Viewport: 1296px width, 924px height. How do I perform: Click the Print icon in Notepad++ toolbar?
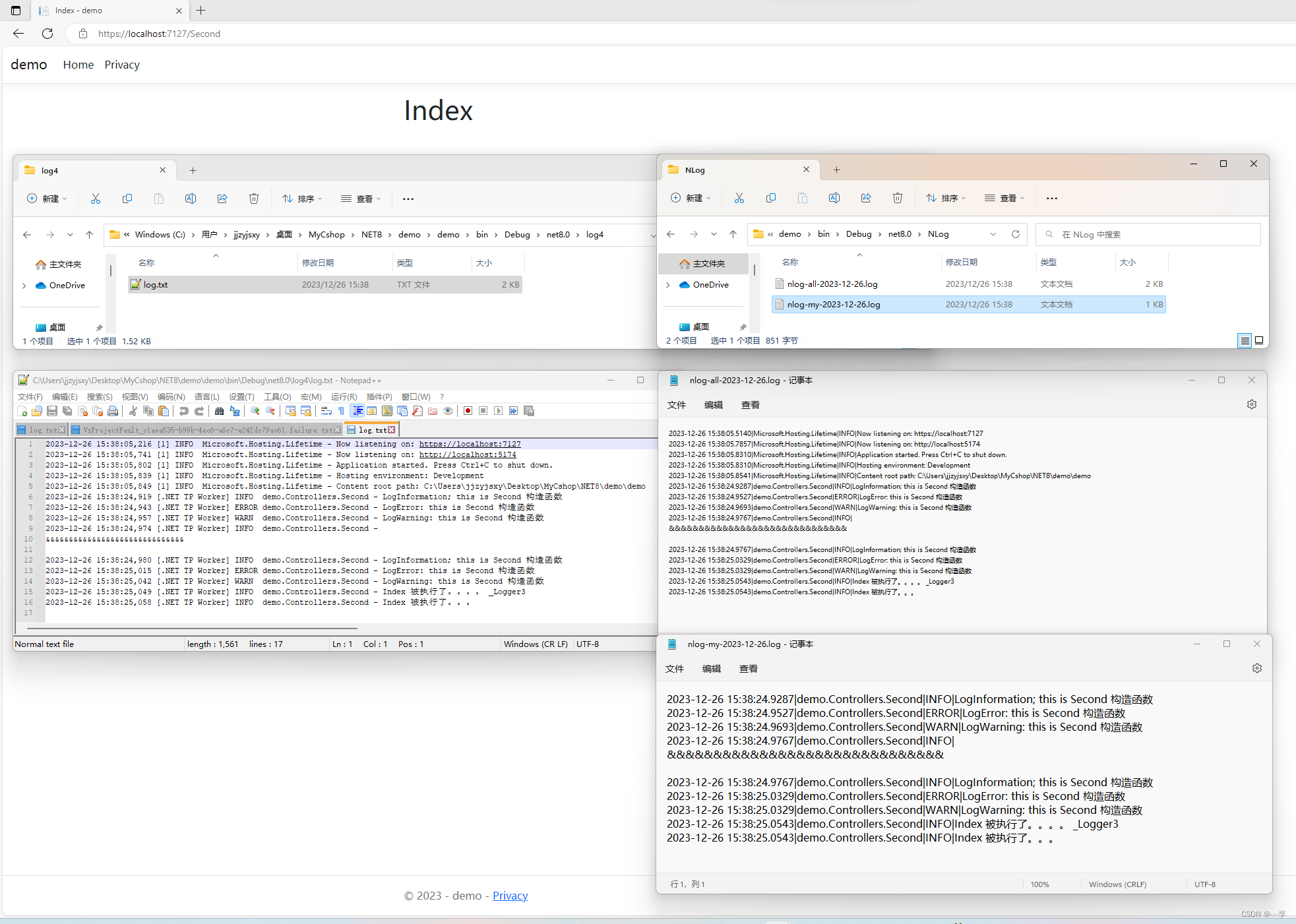click(x=113, y=411)
